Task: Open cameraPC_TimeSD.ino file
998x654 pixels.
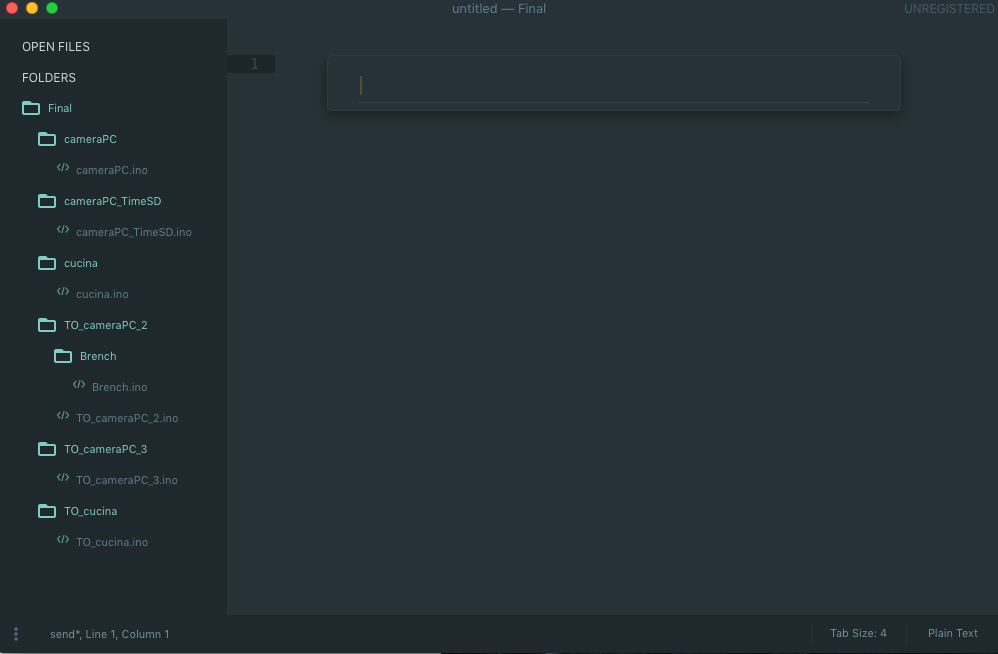Action: click(133, 232)
